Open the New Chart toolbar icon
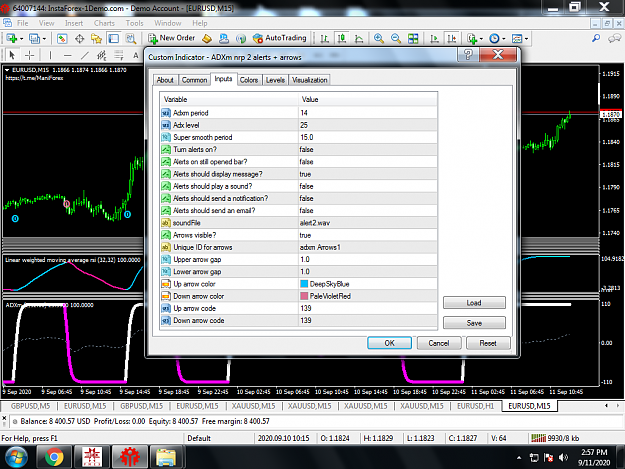This screenshot has width=625, height=469. [11, 39]
